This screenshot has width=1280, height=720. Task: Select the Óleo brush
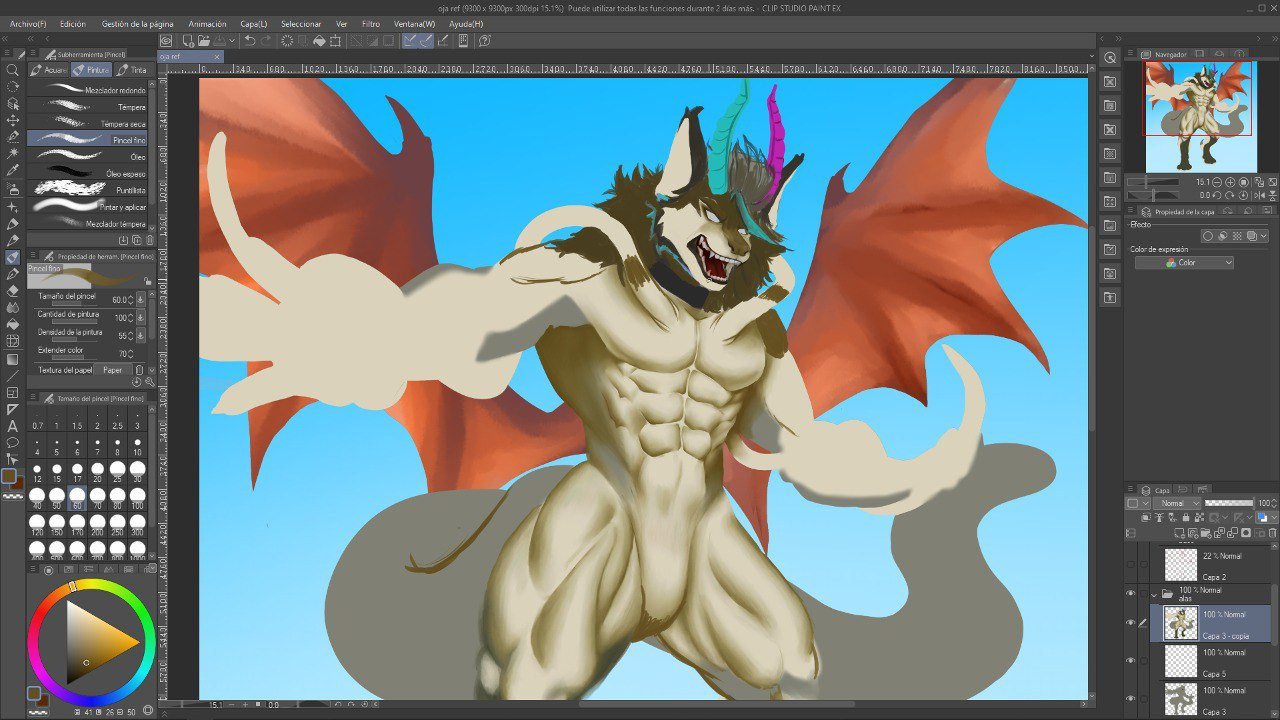[x=87, y=157]
